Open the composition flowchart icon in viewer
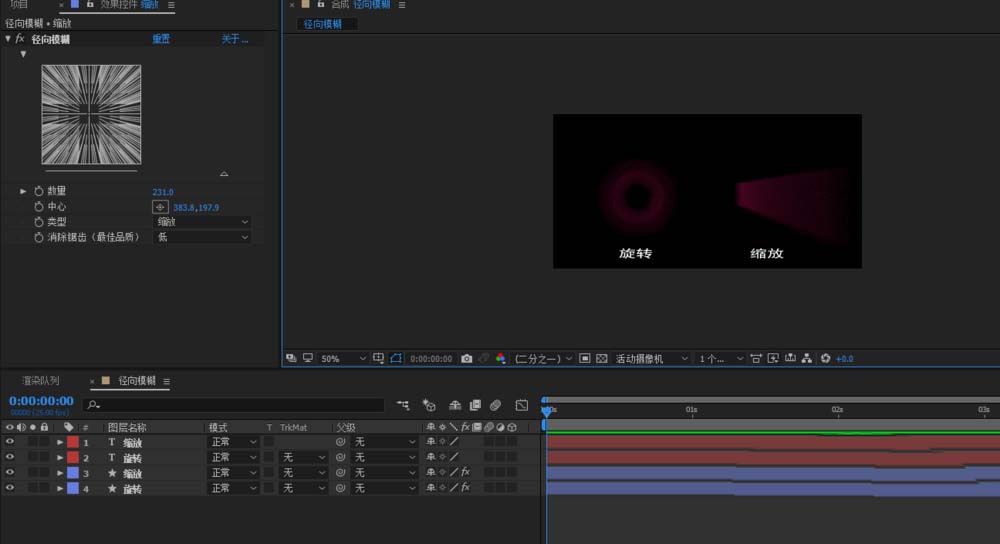The width and height of the screenshot is (1000, 544). tap(807, 358)
